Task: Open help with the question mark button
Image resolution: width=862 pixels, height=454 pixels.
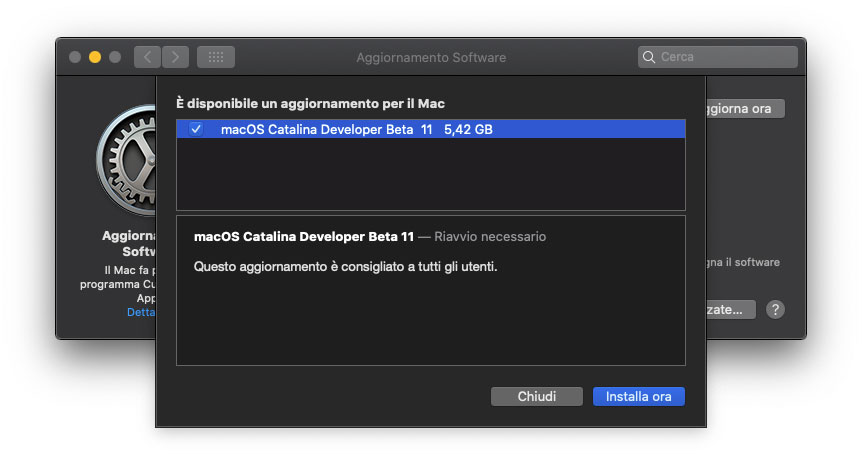Action: pyautogui.click(x=775, y=310)
